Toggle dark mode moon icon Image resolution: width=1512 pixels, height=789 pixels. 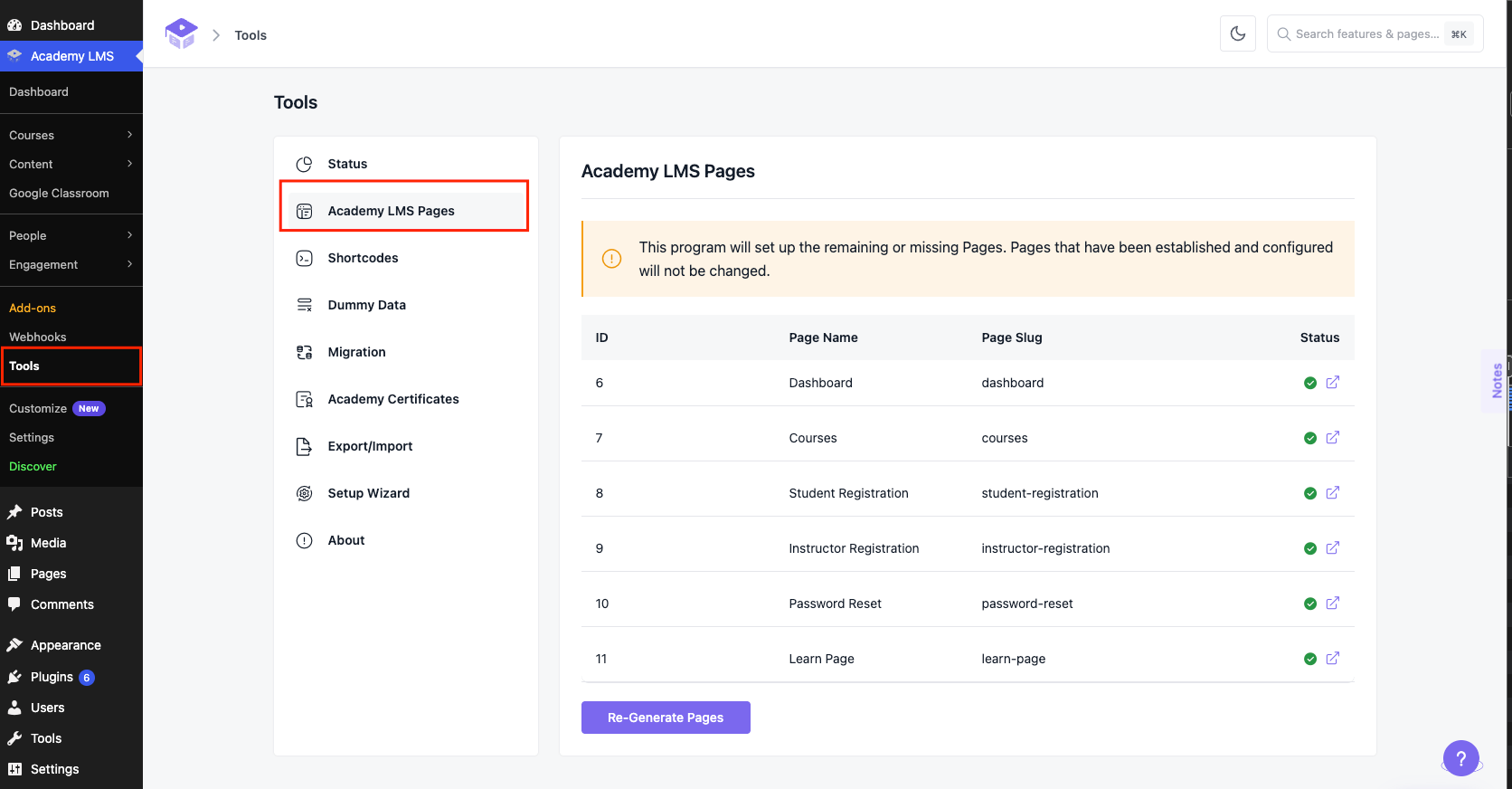(x=1238, y=33)
